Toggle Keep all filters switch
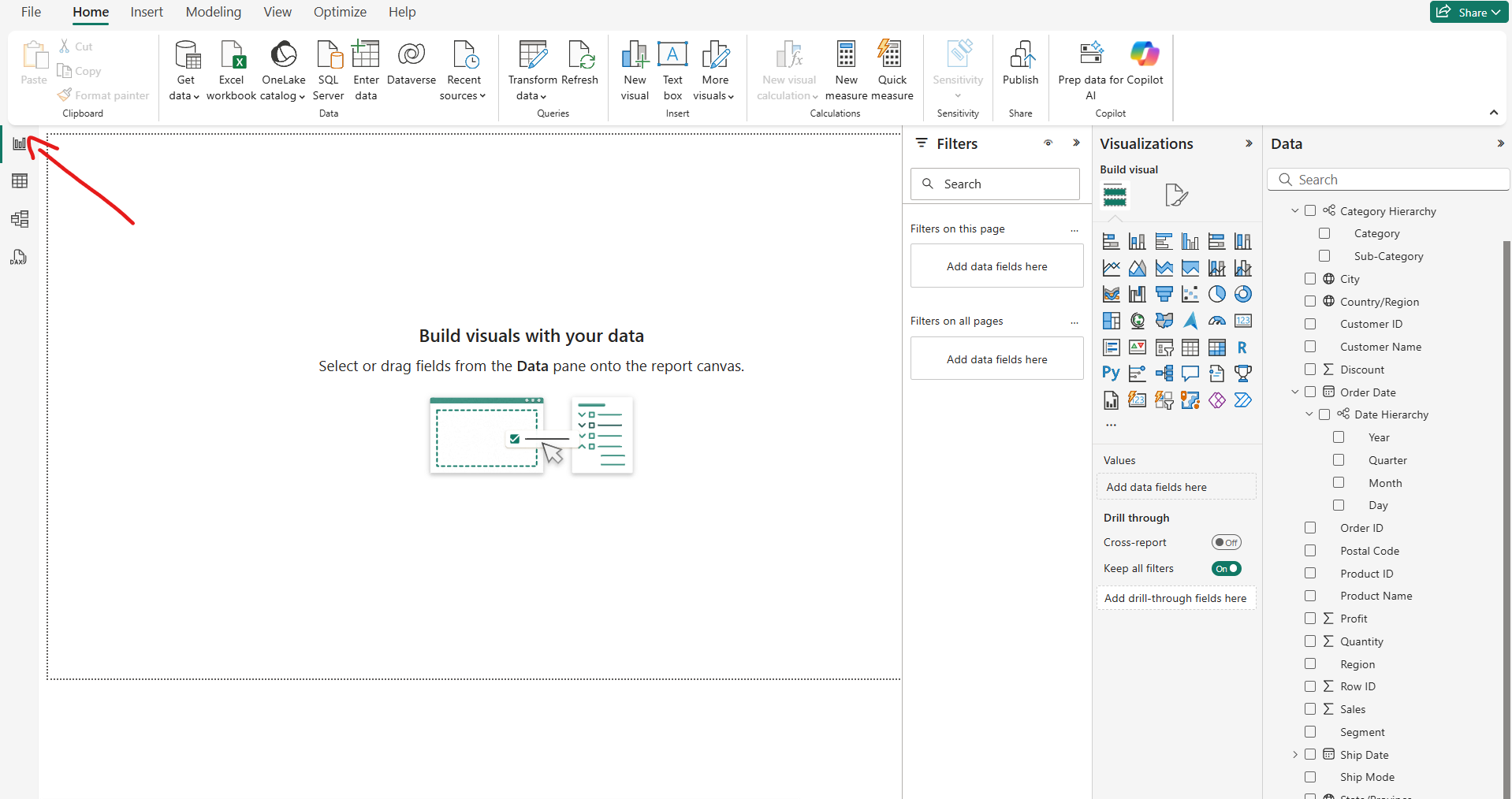This screenshot has width=1512, height=799. [1227, 568]
